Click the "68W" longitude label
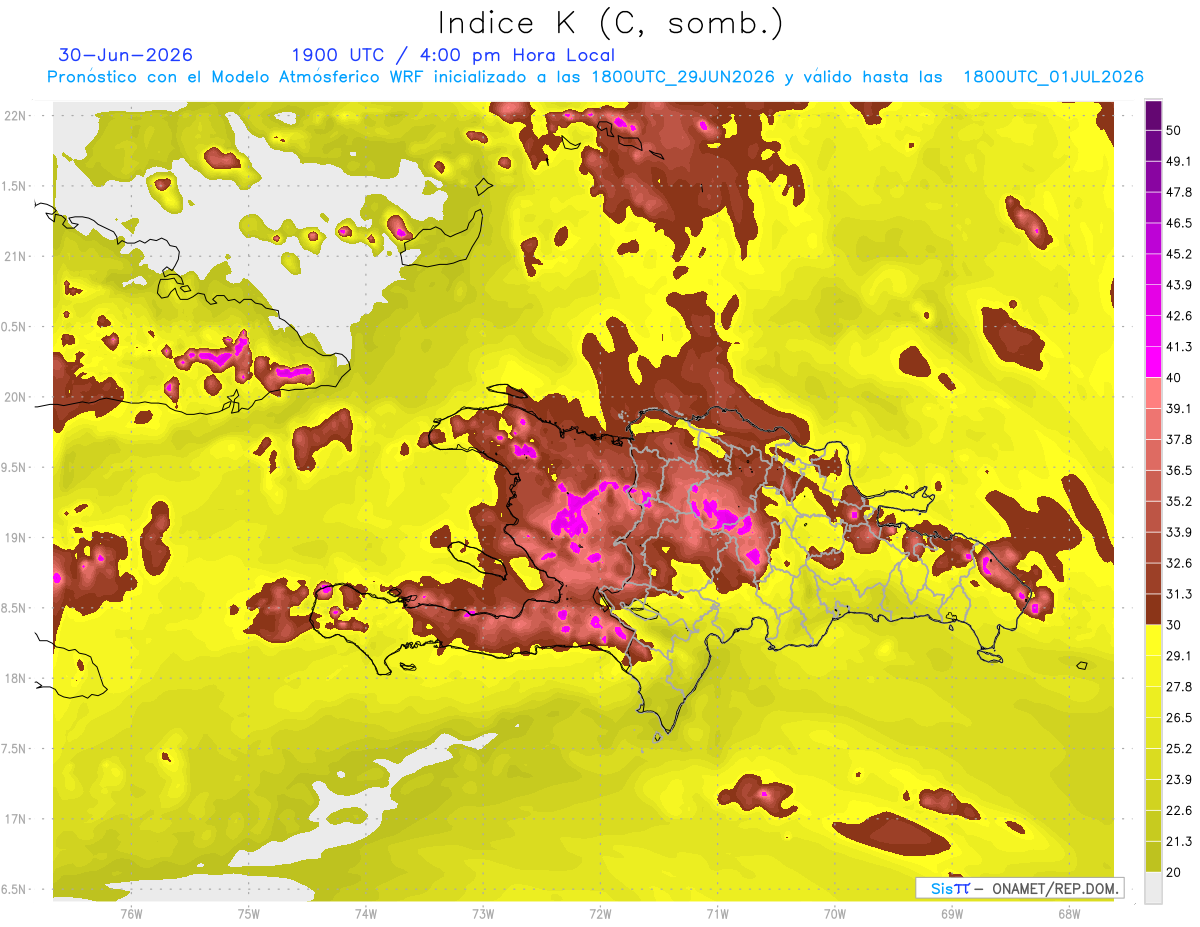The image size is (1200, 927). 1069,913
